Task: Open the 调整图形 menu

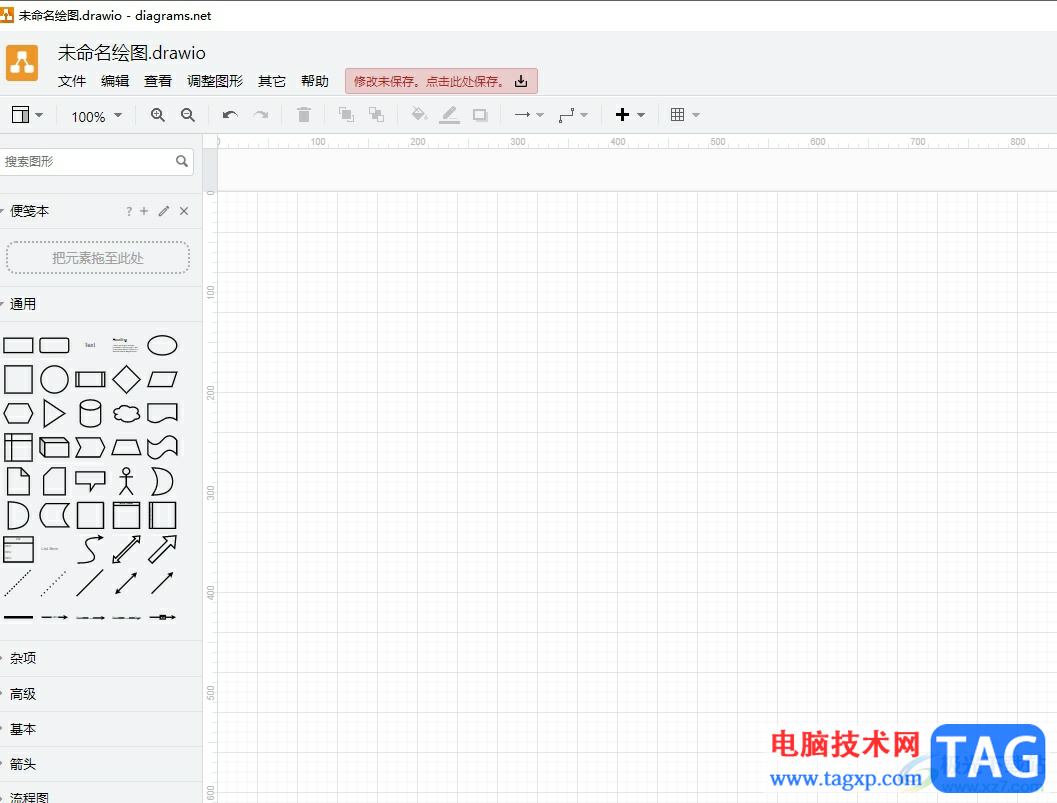Action: pyautogui.click(x=215, y=81)
